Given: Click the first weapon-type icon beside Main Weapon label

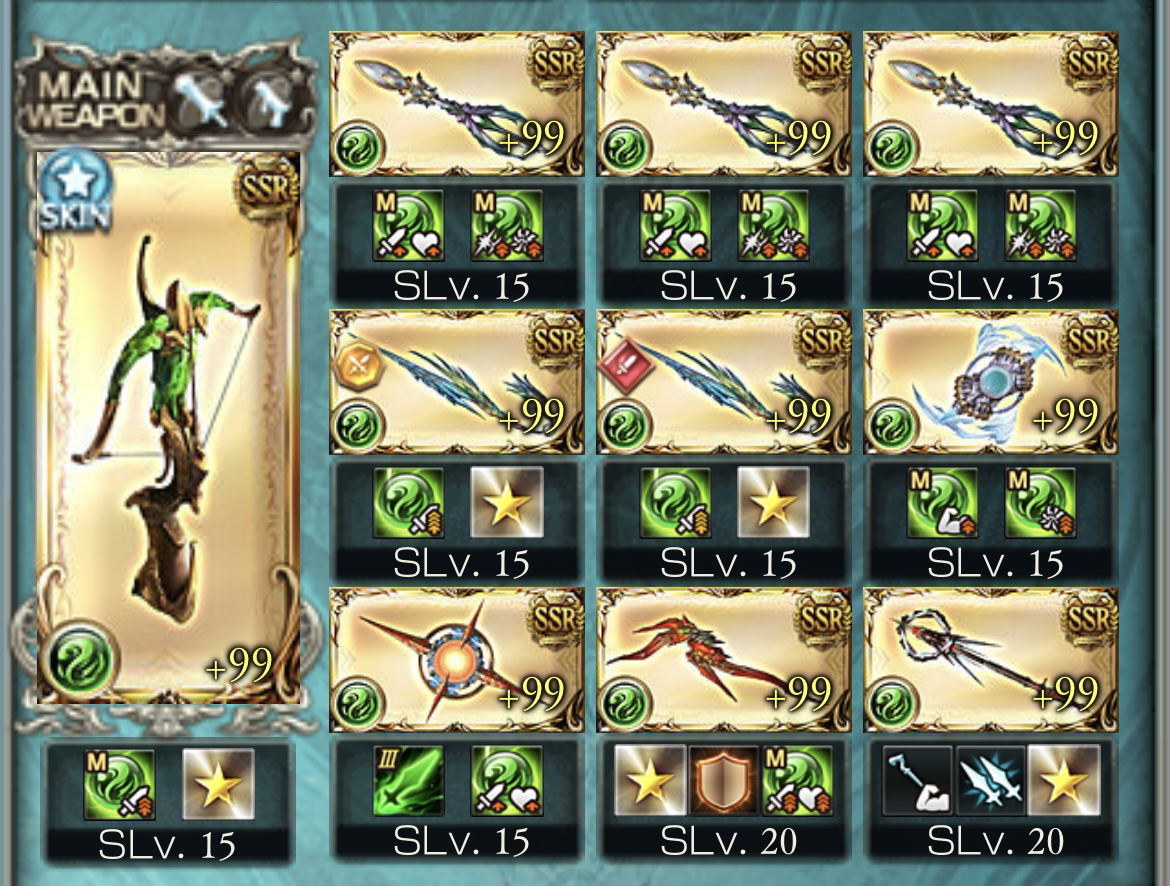Looking at the screenshot, I should tap(201, 102).
